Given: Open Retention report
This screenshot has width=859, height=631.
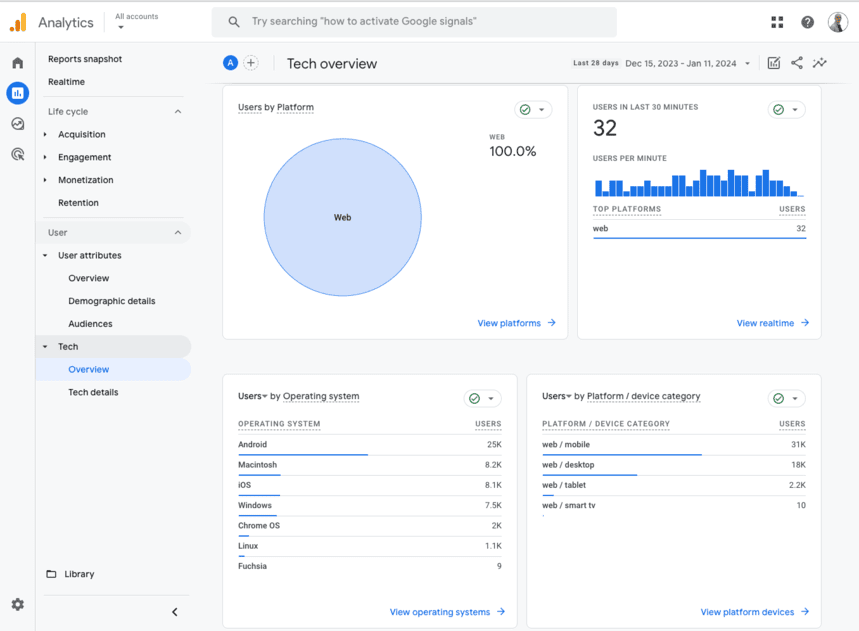Looking at the screenshot, I should coord(78,203).
